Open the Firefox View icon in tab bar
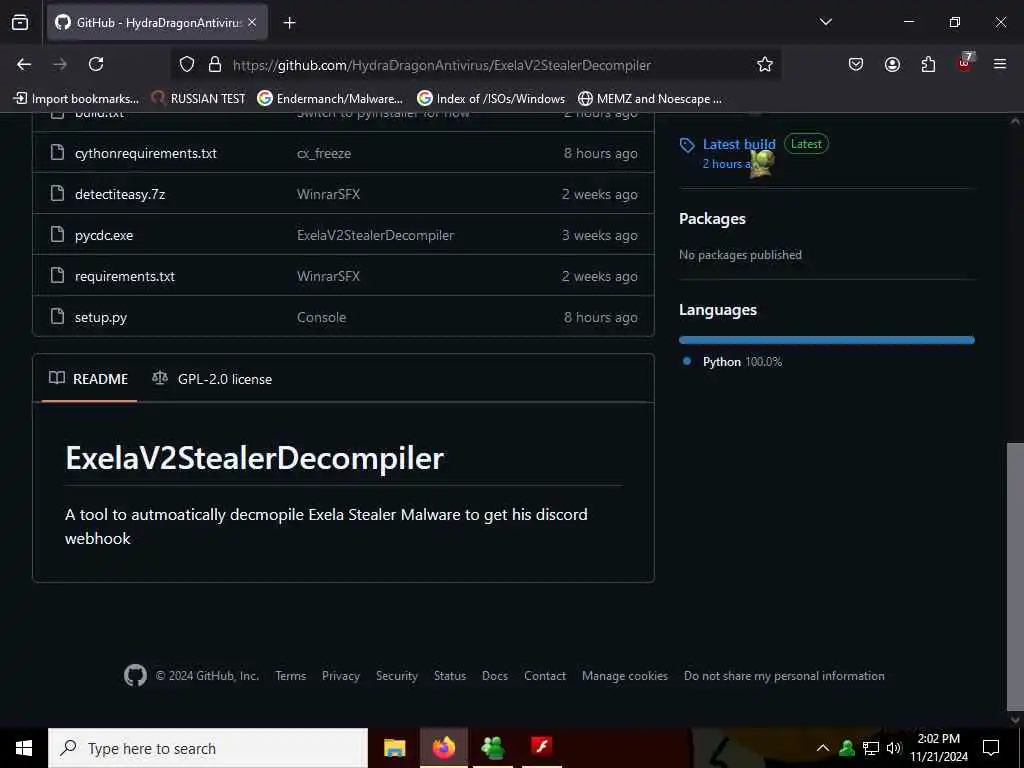The width and height of the screenshot is (1024, 768). point(20,22)
